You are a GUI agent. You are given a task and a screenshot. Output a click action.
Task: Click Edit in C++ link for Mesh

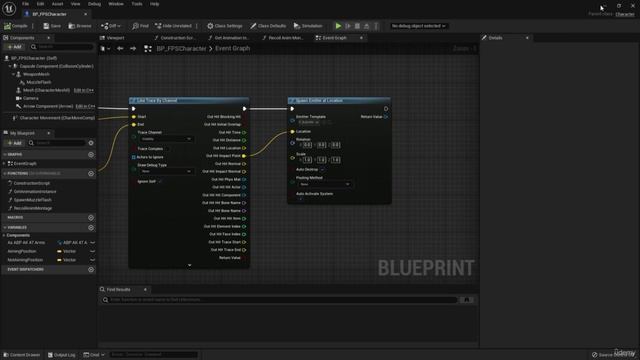pyautogui.click(x=84, y=90)
